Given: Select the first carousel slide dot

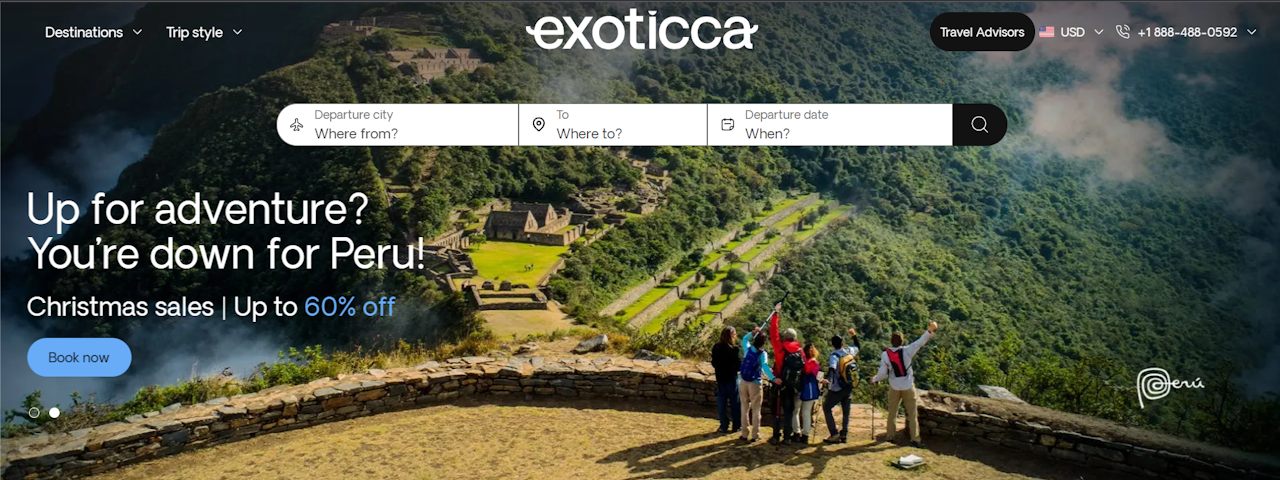Looking at the screenshot, I should (x=34, y=412).
